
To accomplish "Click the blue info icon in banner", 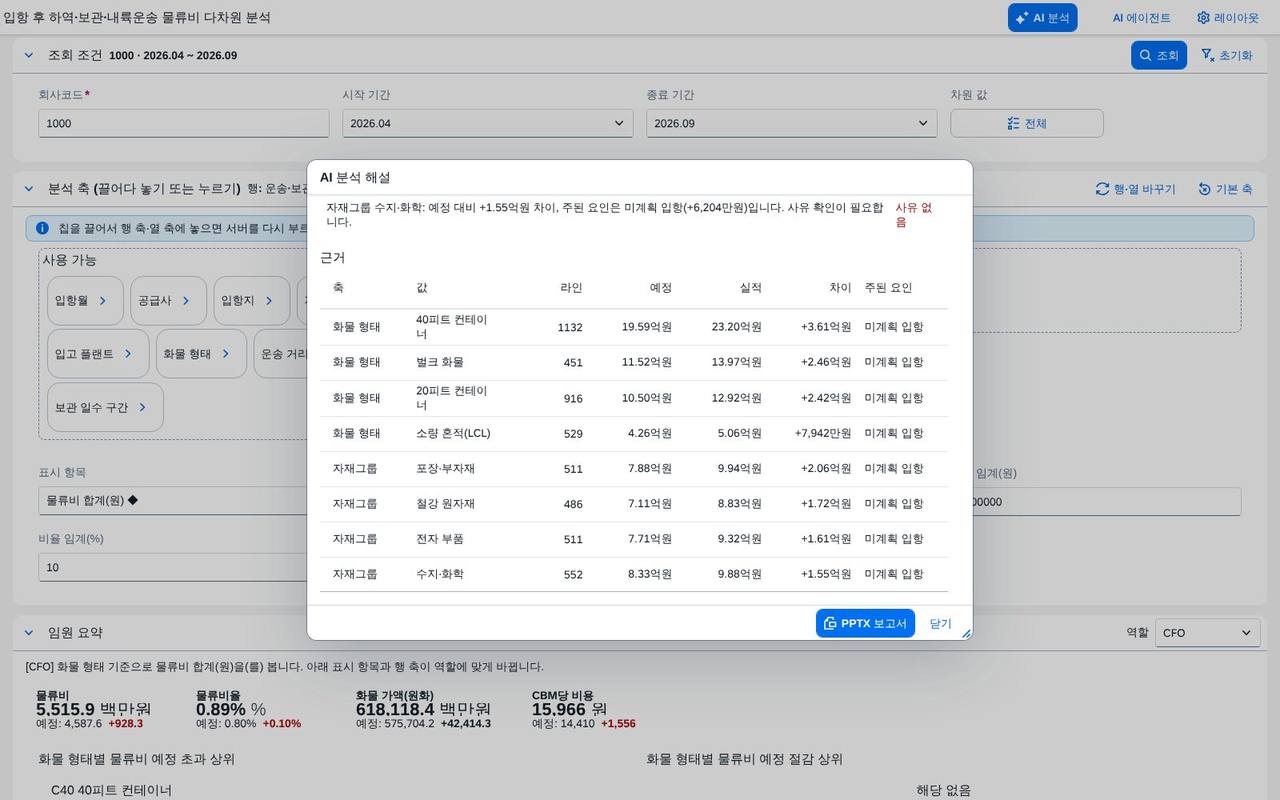I will click(x=42, y=228).
